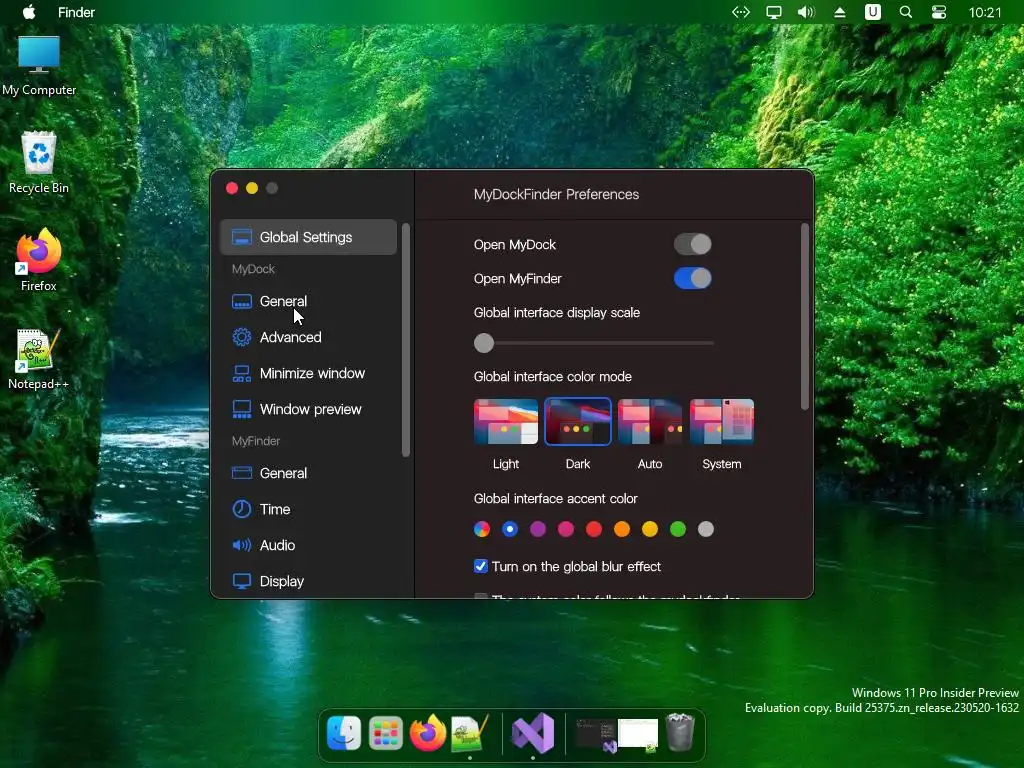
Task: Open the Finder menu in the top bar
Action: 76,12
